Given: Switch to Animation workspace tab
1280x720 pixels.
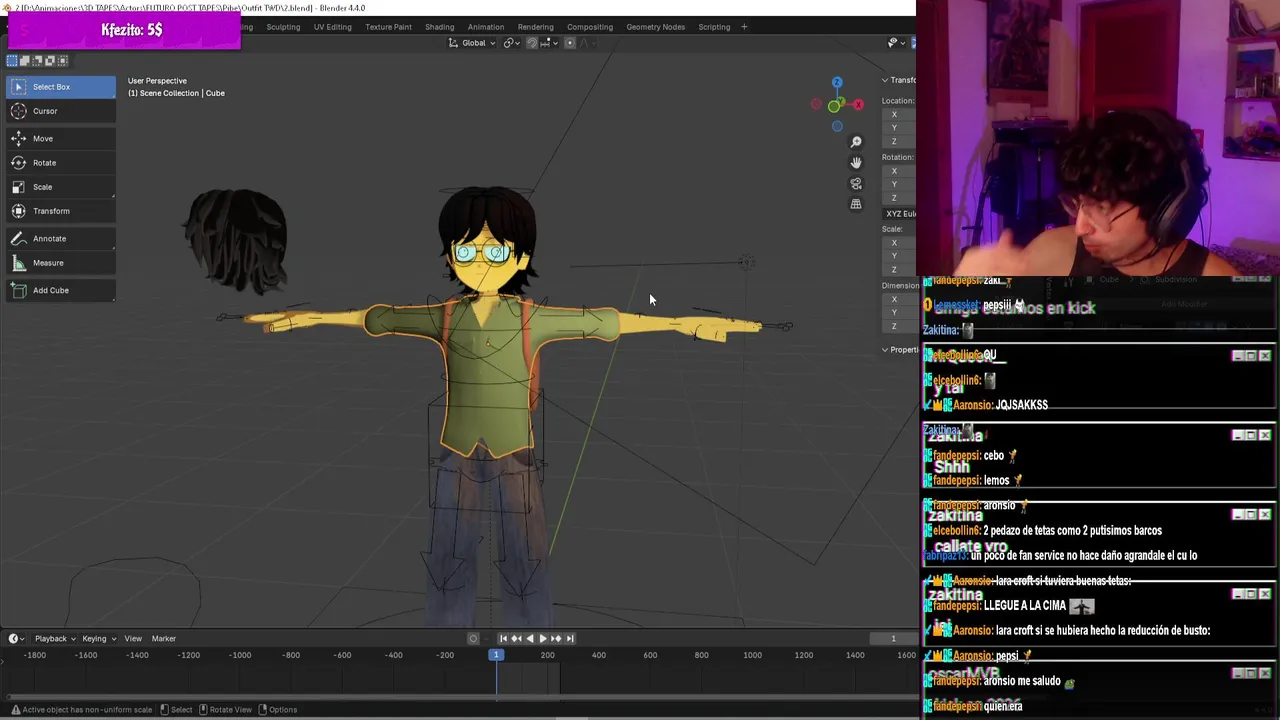Looking at the screenshot, I should 486,27.
